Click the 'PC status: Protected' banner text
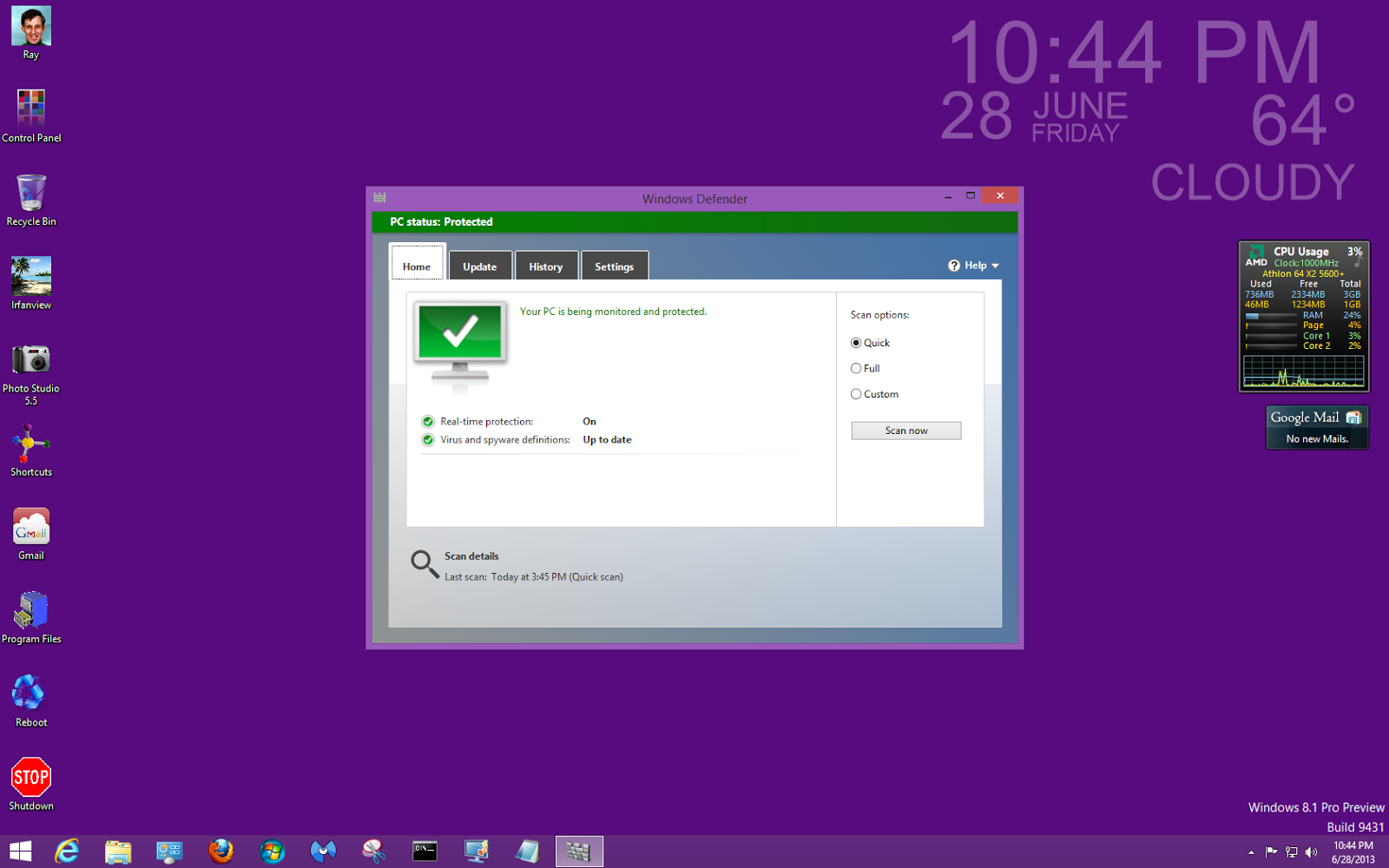The height and width of the screenshot is (868, 1389). click(441, 222)
